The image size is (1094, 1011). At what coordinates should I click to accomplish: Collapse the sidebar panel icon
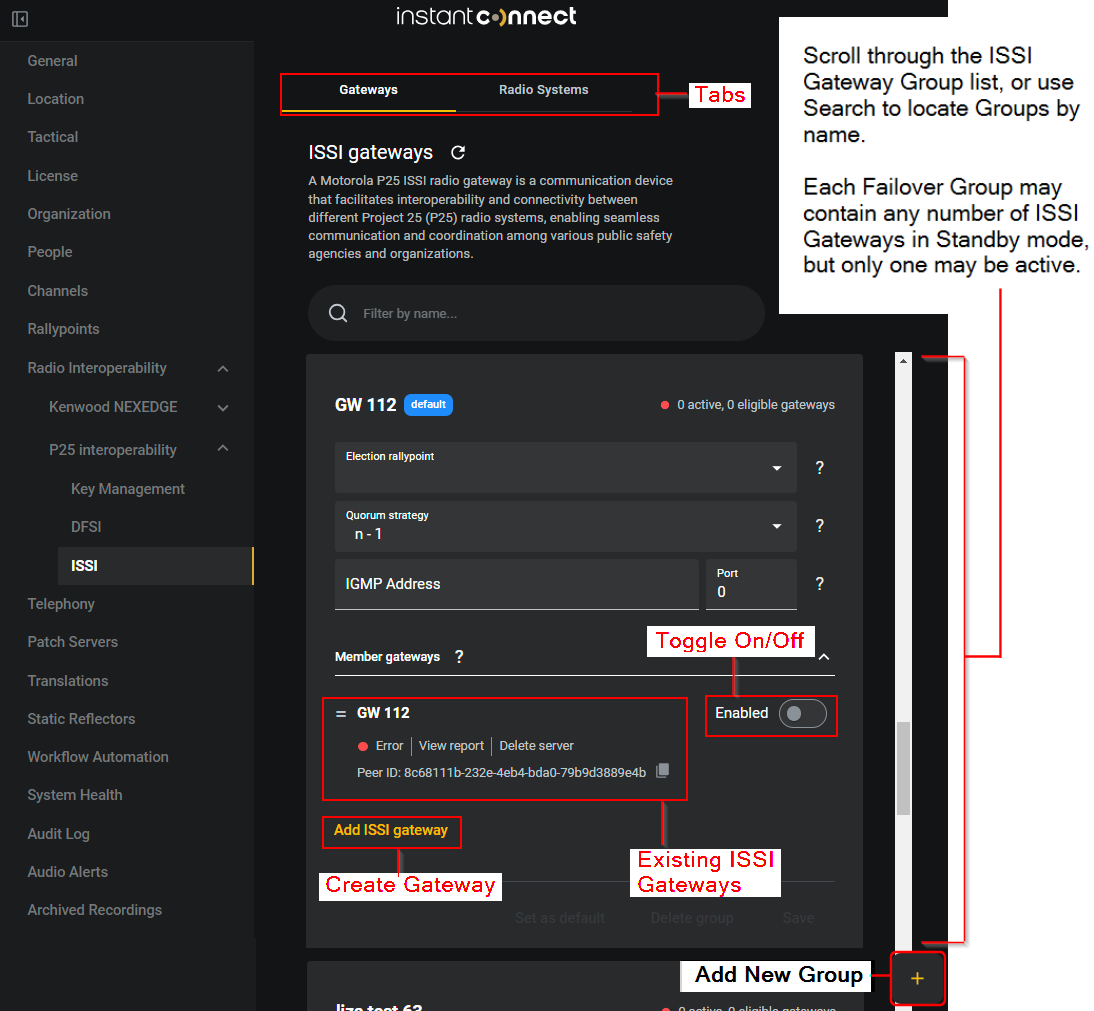[x=20, y=19]
